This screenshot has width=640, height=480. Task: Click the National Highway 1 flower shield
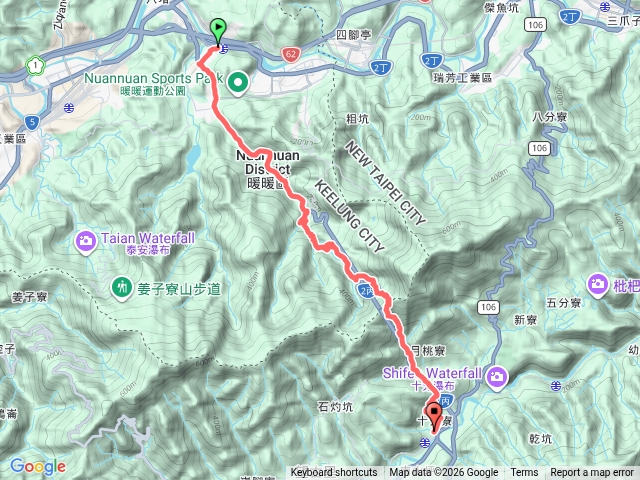(x=36, y=65)
